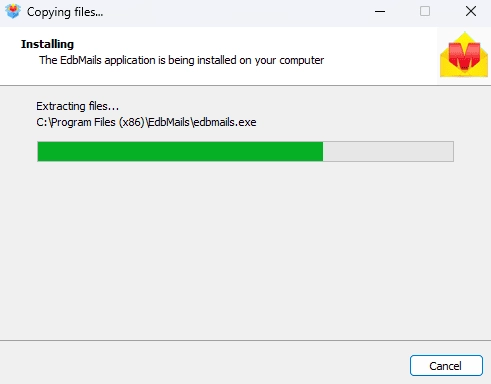
Task: Minimize the Copying files window
Action: [x=380, y=12]
